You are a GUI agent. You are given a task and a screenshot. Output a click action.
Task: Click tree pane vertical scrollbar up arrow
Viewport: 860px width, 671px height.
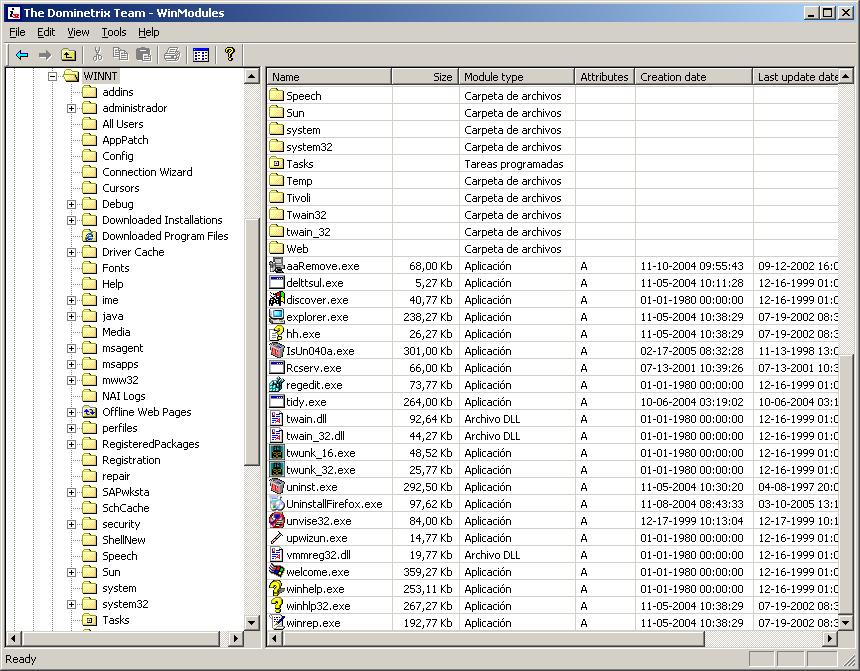point(252,76)
